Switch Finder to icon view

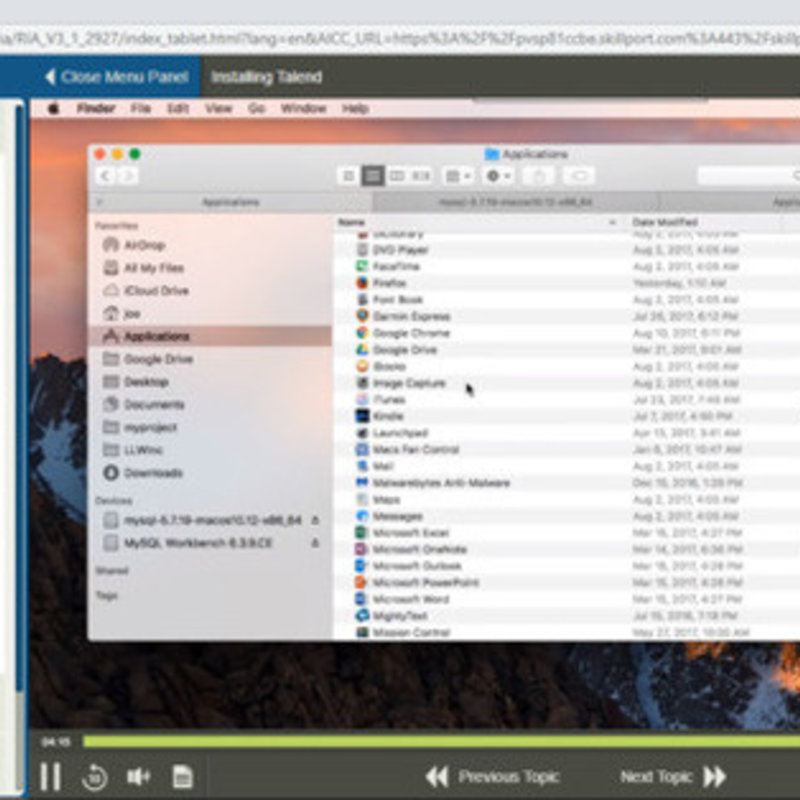(349, 176)
